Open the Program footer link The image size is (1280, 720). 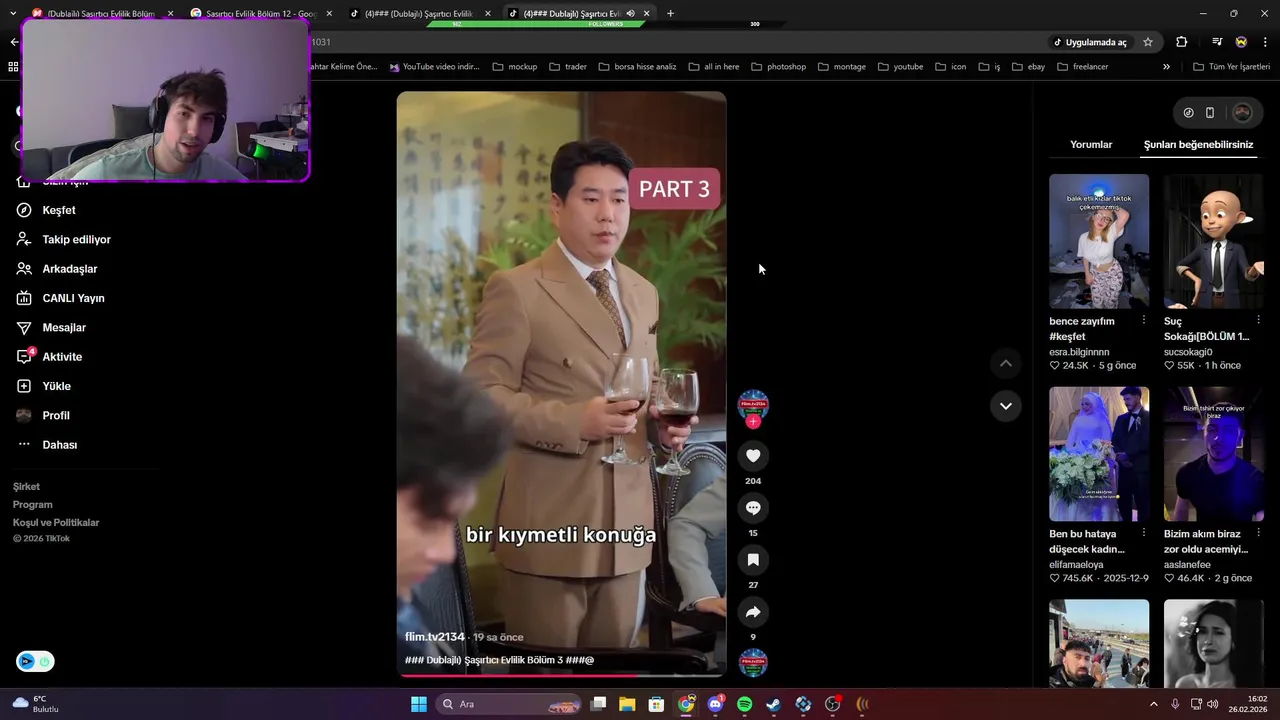(33, 505)
